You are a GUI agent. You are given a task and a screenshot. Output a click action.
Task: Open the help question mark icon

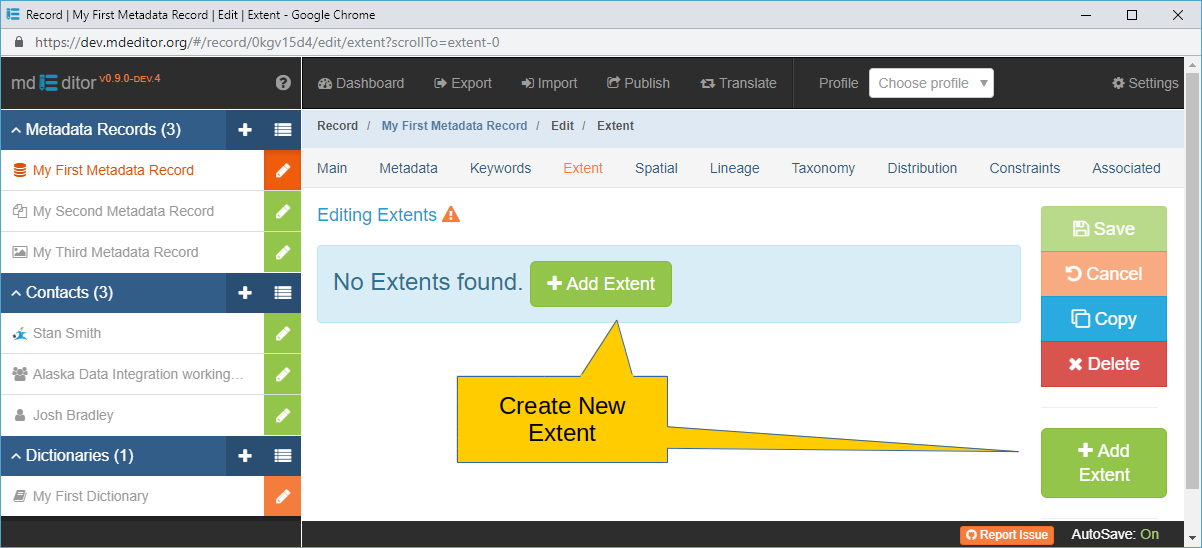pos(283,83)
